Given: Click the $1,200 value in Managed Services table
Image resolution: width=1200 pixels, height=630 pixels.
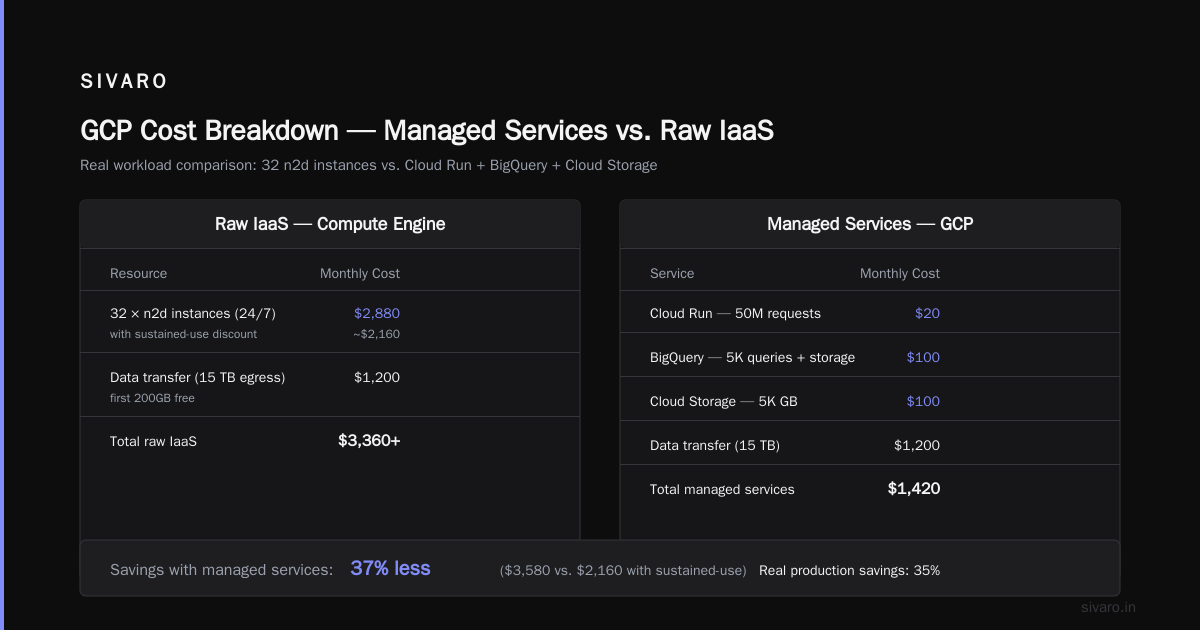Looking at the screenshot, I should coord(917,445).
